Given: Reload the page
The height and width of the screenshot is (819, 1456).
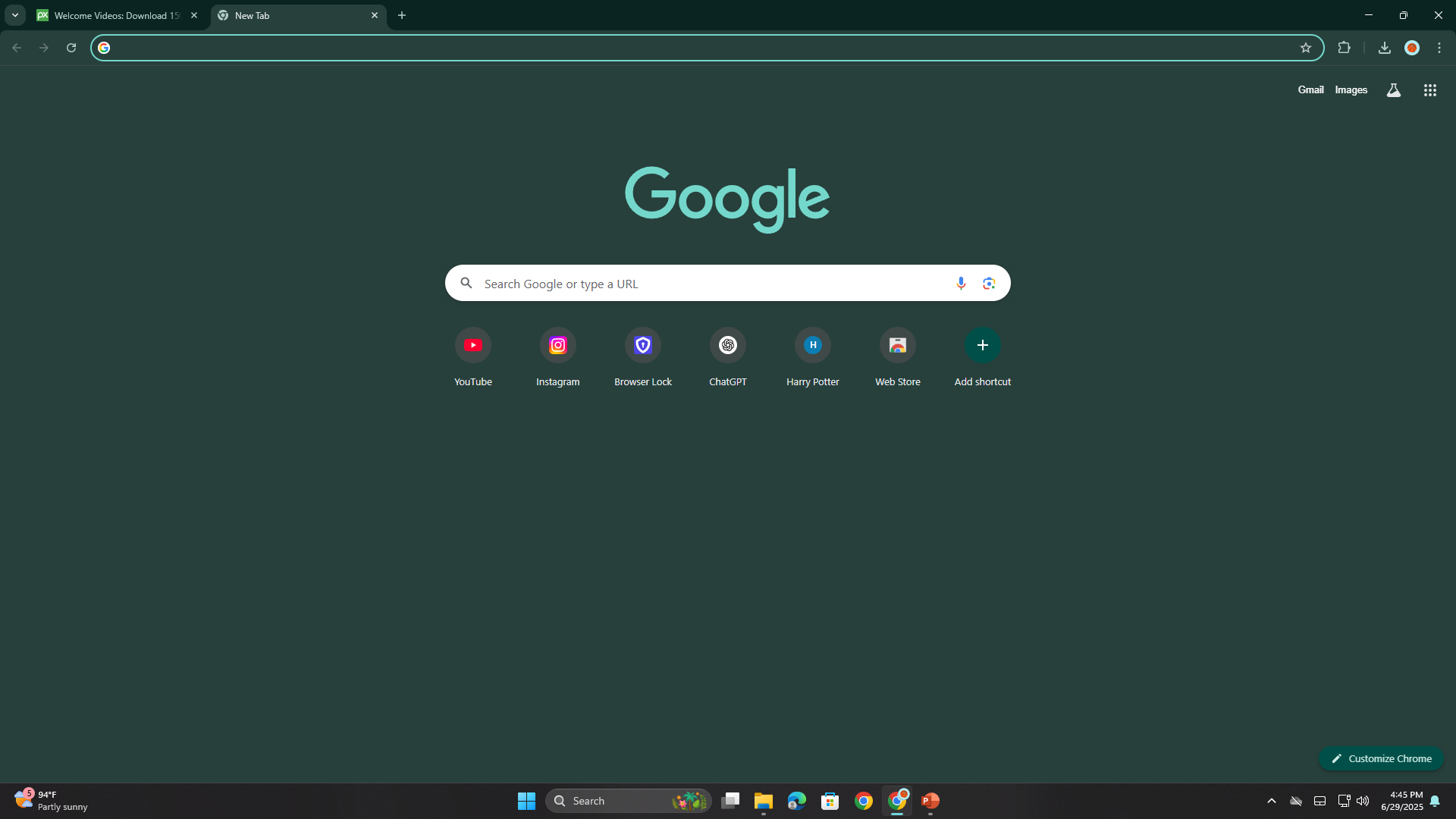Looking at the screenshot, I should (x=71, y=48).
